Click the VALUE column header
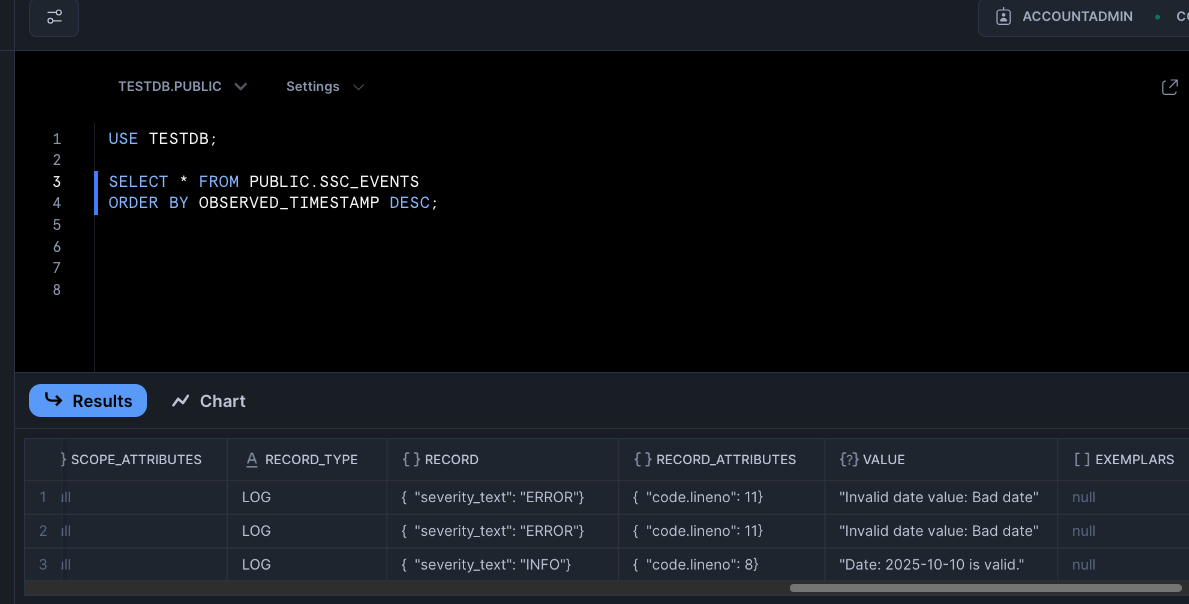 pos(883,460)
